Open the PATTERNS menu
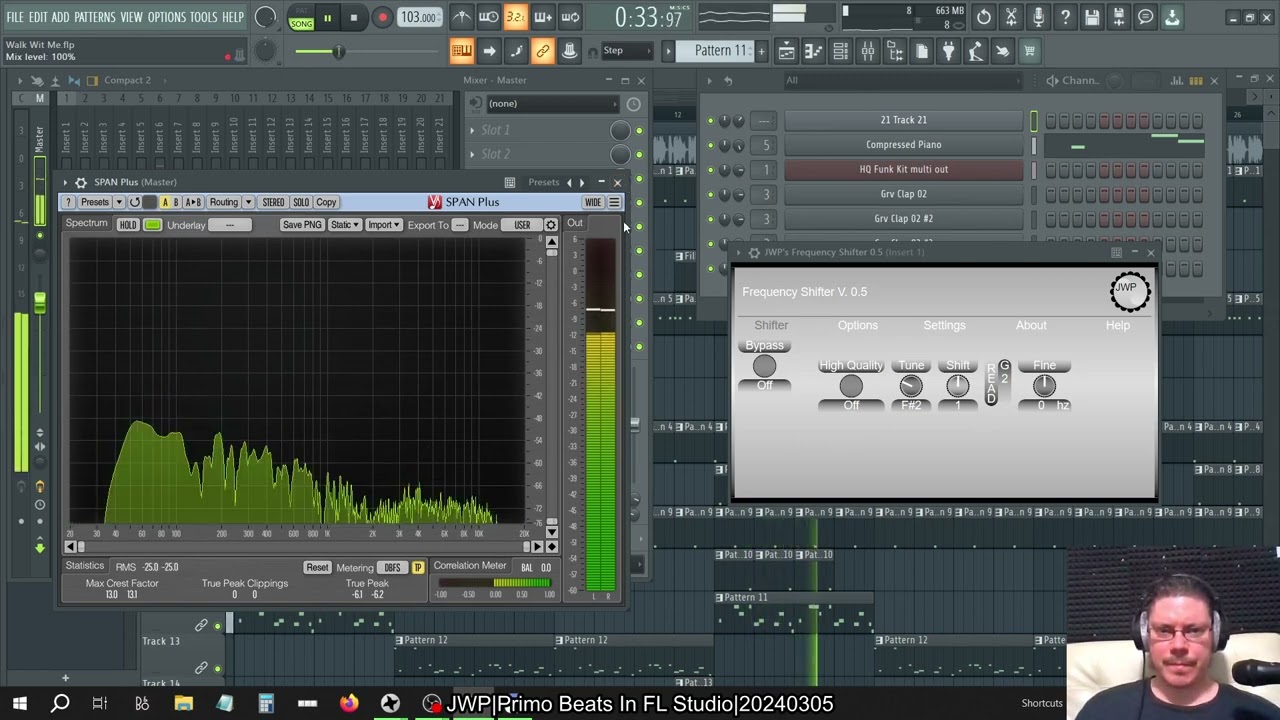Viewport: 1280px width, 720px height. click(x=95, y=18)
